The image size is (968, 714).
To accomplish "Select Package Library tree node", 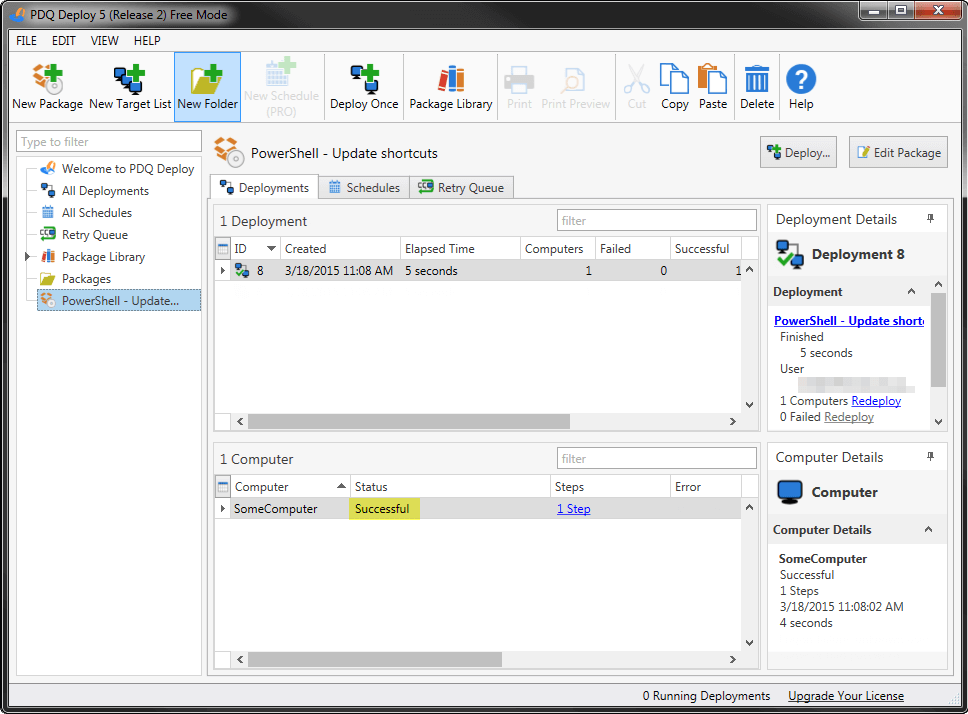I will [93, 257].
